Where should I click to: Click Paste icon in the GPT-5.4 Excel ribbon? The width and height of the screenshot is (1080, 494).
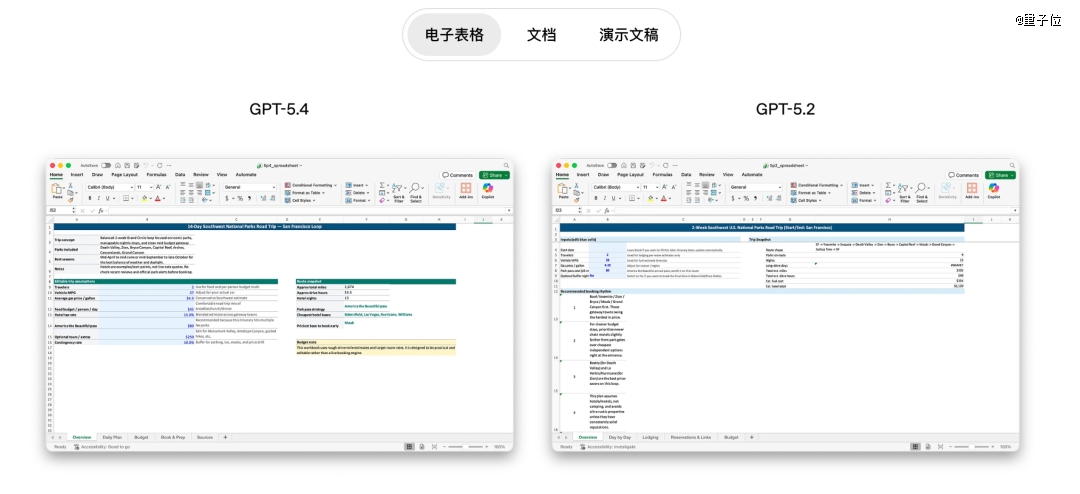click(57, 189)
